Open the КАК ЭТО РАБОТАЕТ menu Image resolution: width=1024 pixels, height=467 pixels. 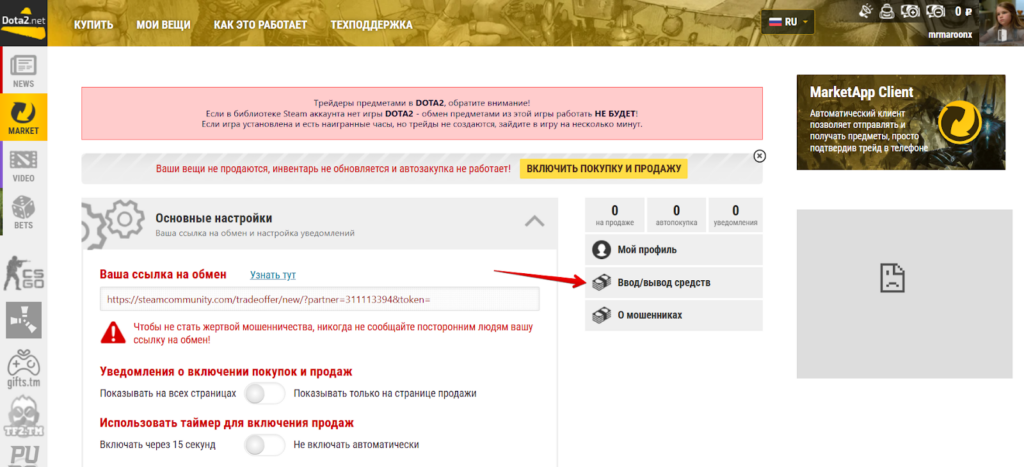[261, 25]
